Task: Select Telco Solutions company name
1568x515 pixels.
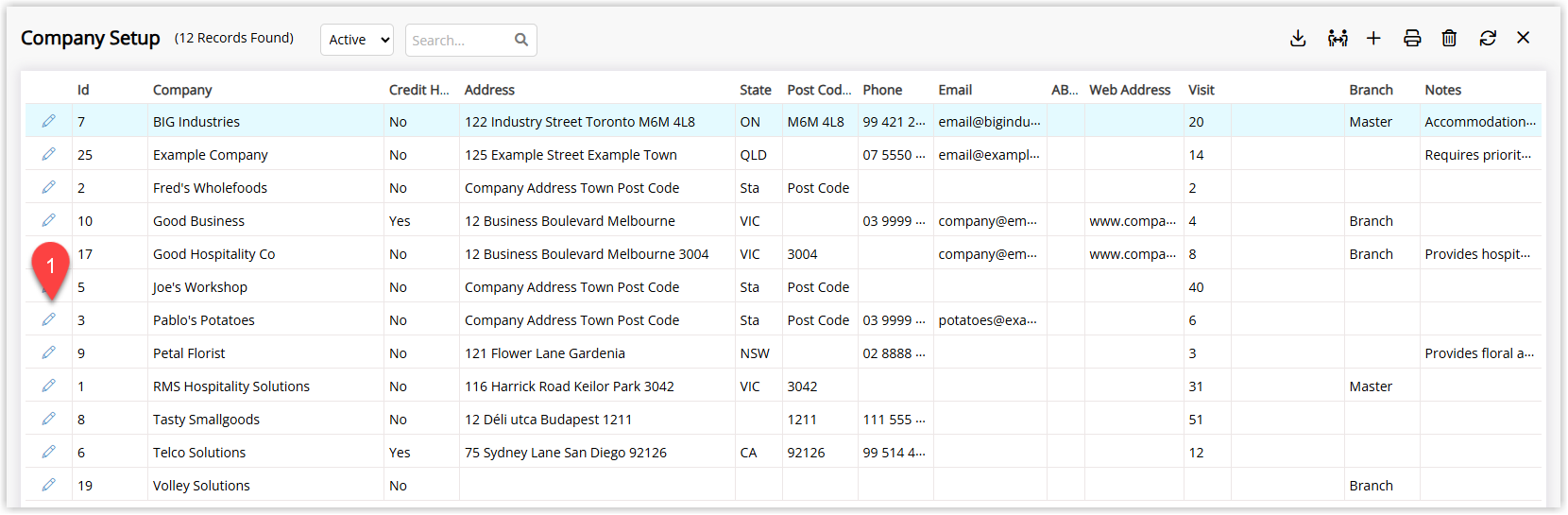Action: click(x=199, y=453)
